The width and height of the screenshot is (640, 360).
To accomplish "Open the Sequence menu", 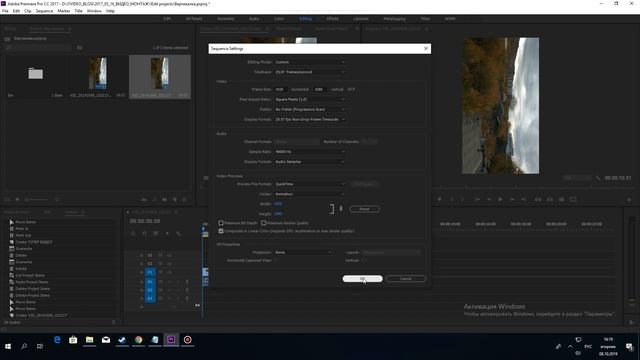I will (44, 11).
